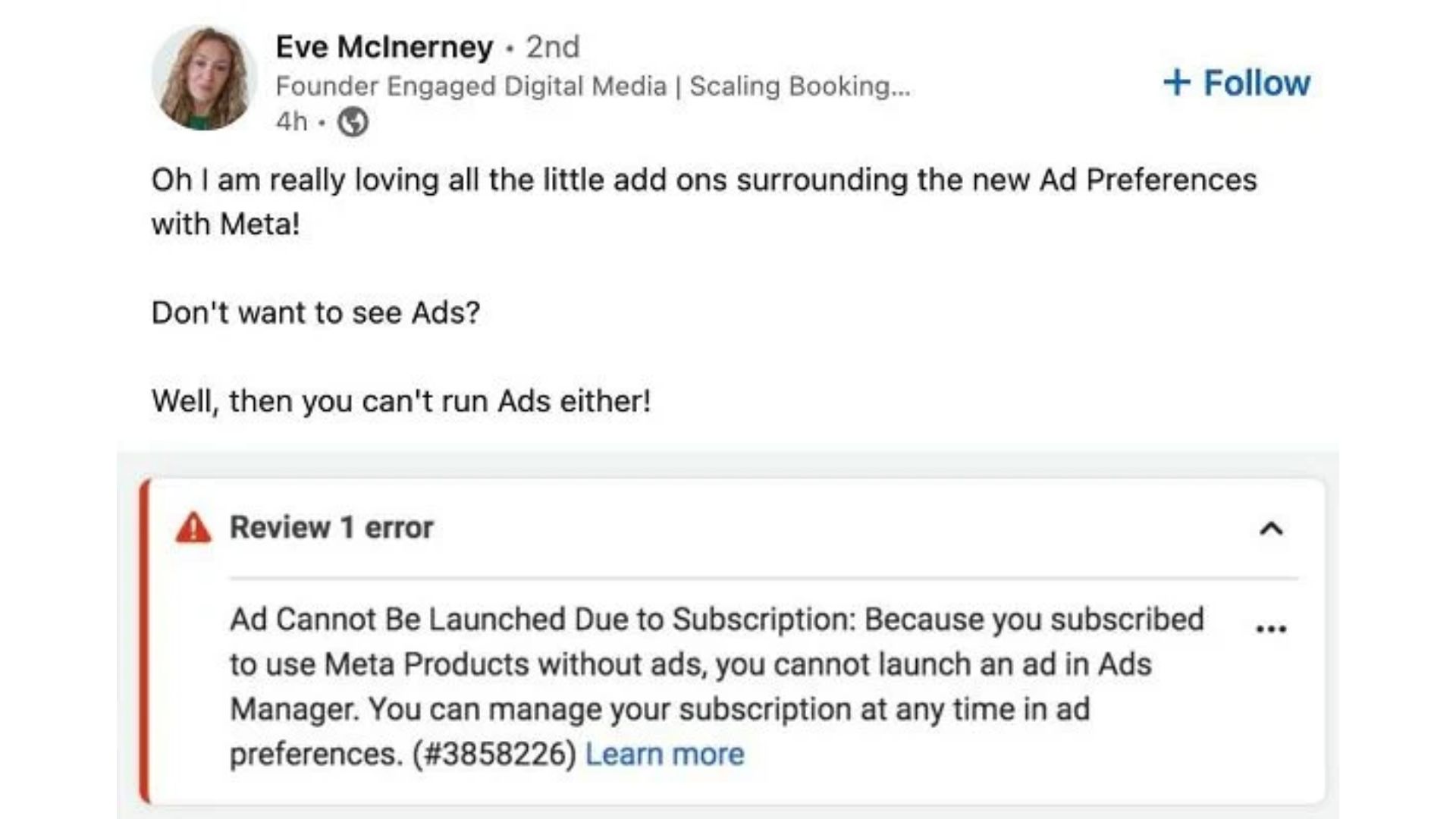
Task: Click the 2nd connection degree label
Action: pyautogui.click(x=553, y=47)
